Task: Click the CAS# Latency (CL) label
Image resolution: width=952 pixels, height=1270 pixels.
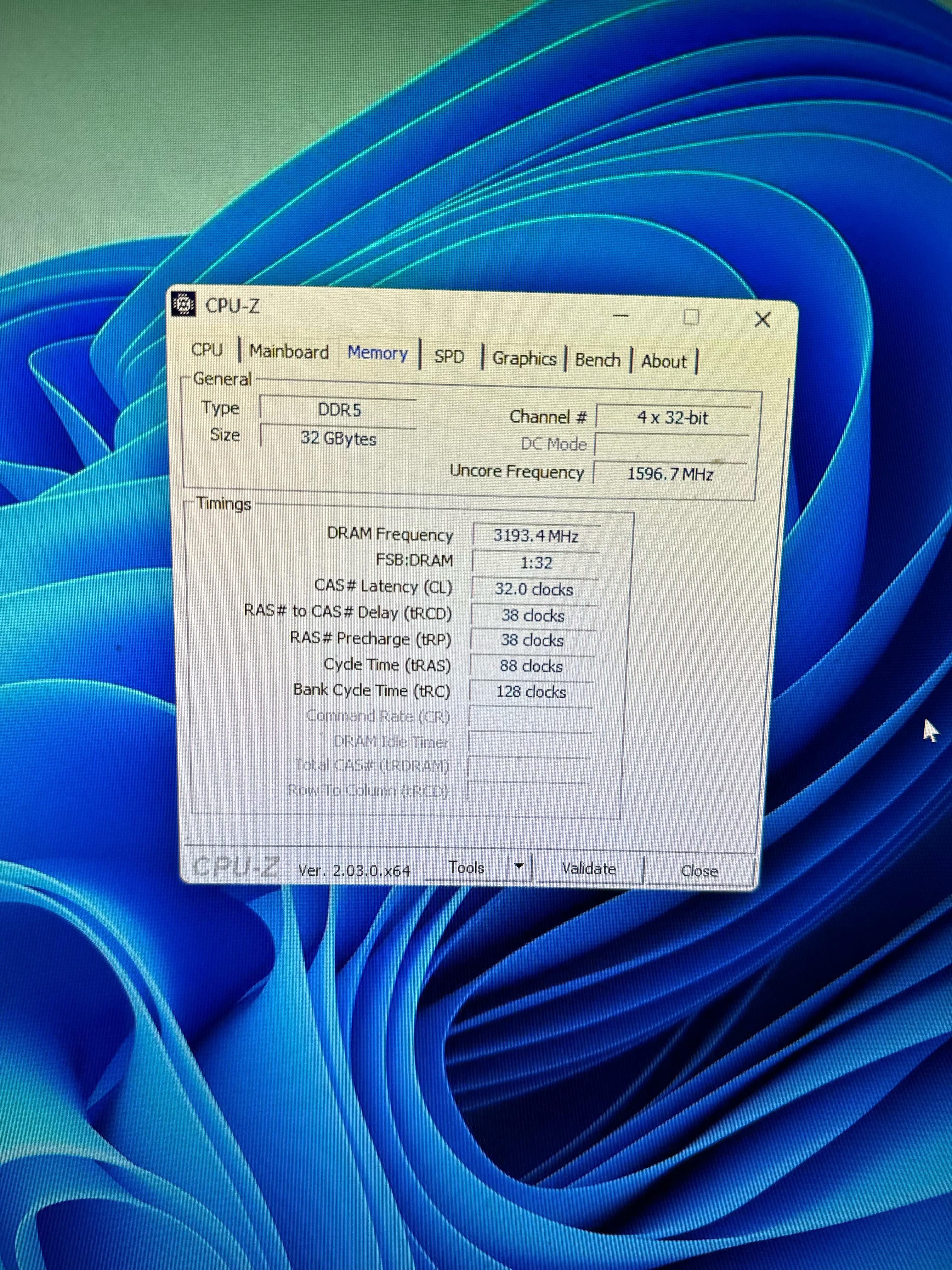Action: click(x=383, y=586)
